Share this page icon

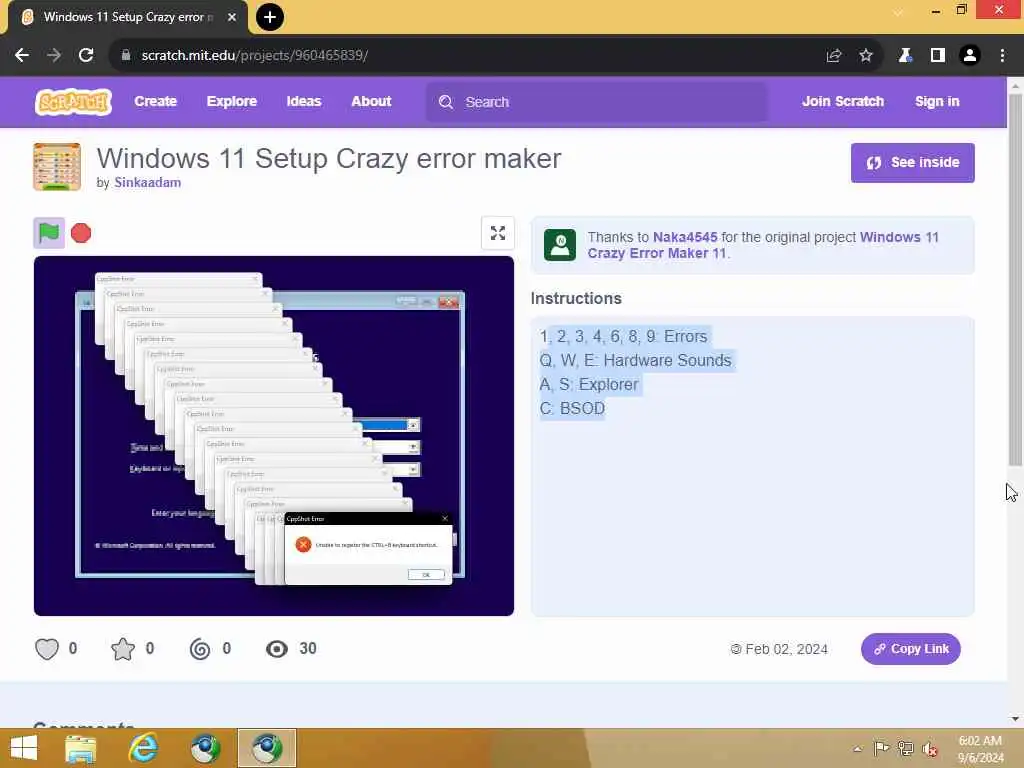[x=833, y=56]
